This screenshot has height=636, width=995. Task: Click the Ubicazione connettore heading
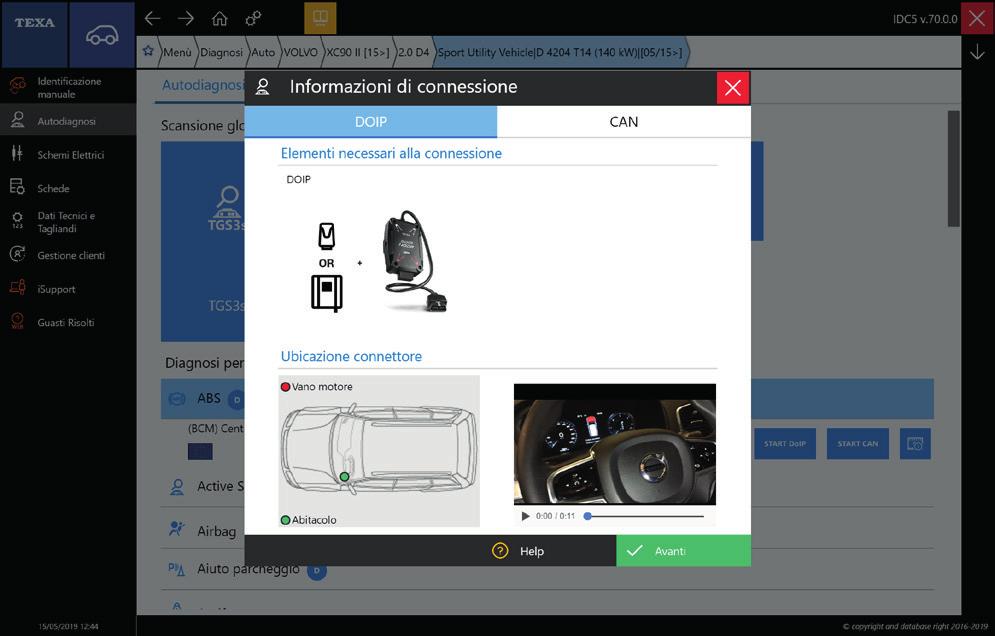click(351, 356)
